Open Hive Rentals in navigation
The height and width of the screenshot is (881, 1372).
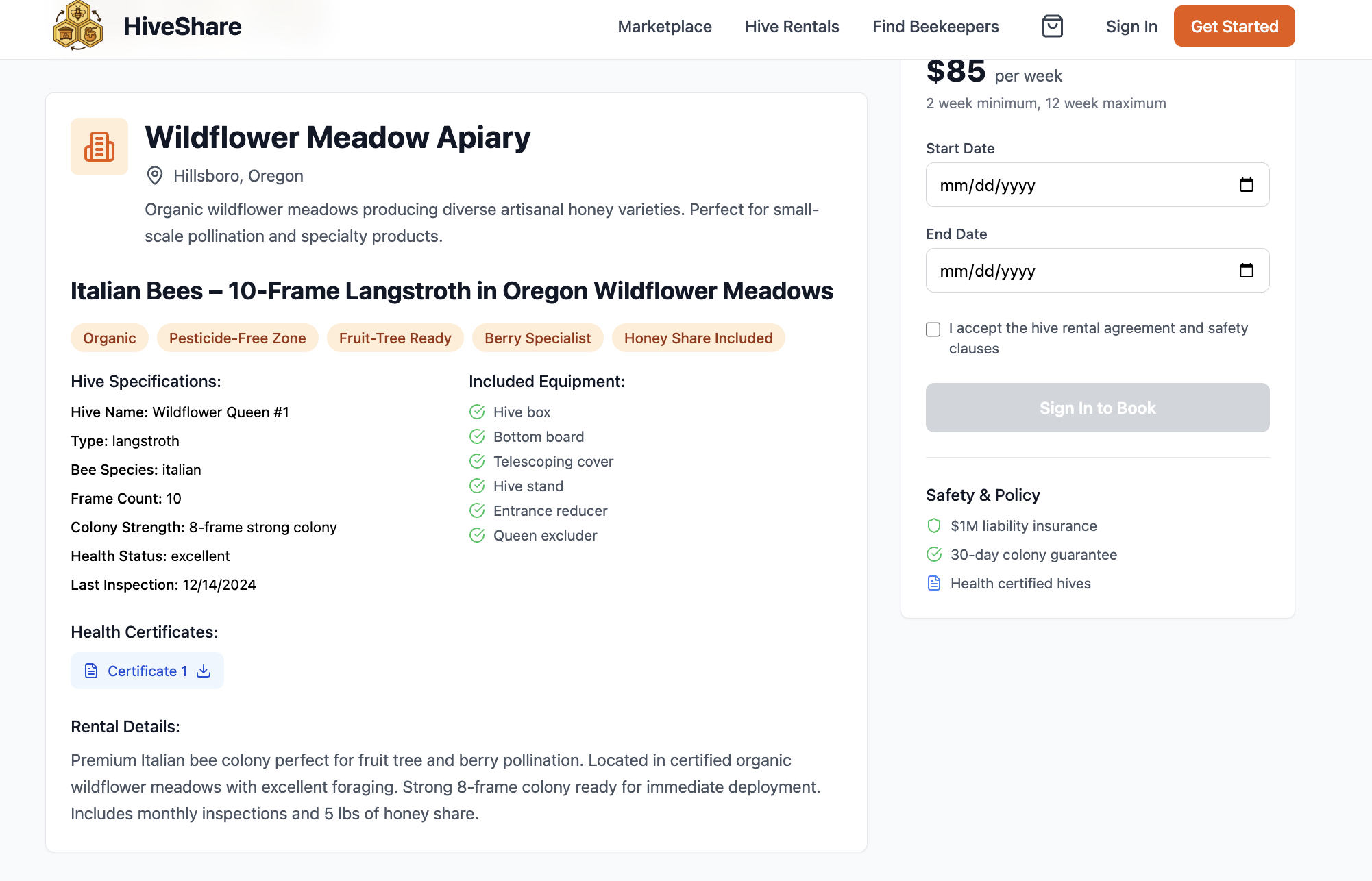tap(792, 26)
